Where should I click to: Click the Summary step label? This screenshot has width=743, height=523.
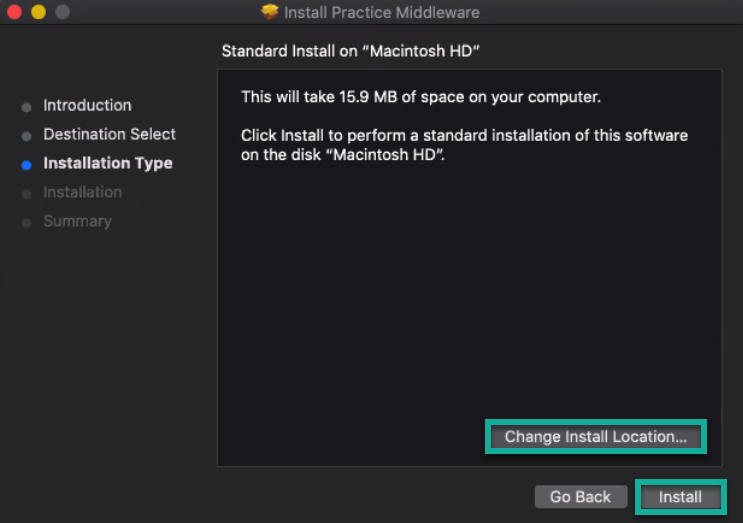point(77,221)
